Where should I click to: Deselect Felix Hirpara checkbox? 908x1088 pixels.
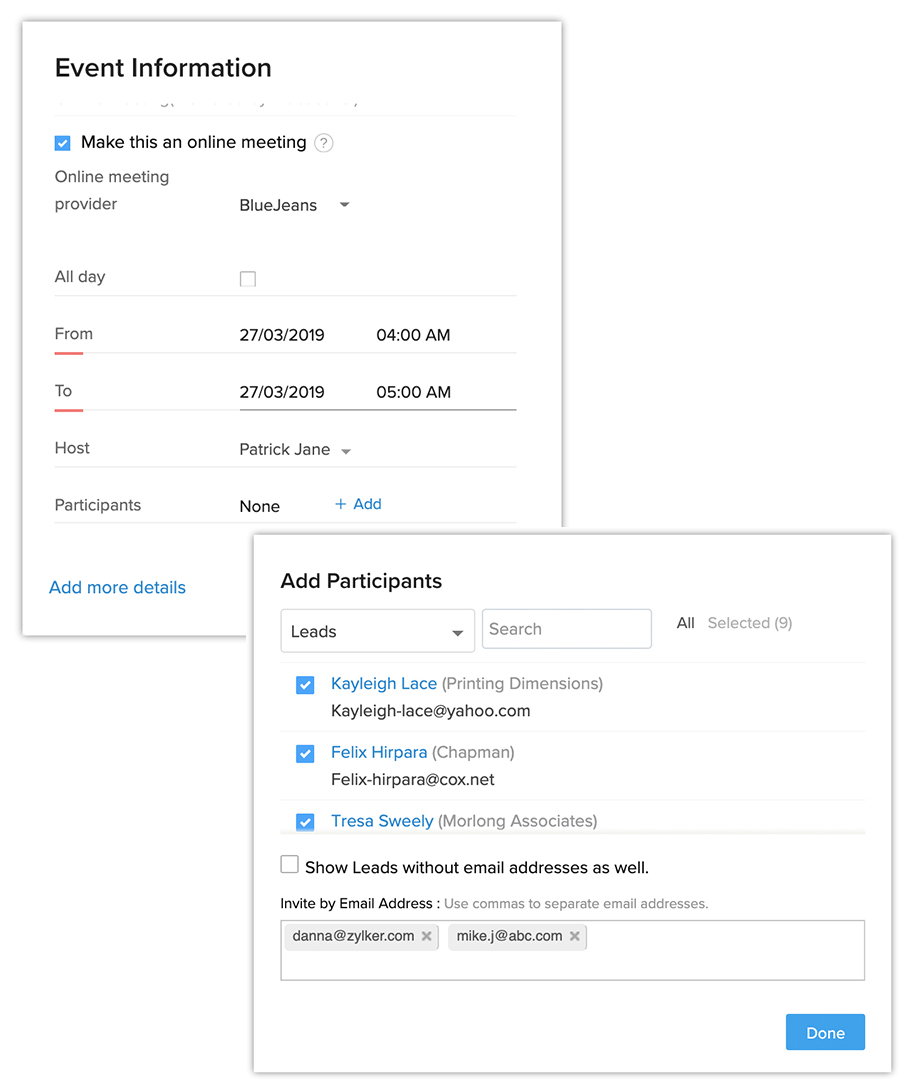[x=305, y=753]
